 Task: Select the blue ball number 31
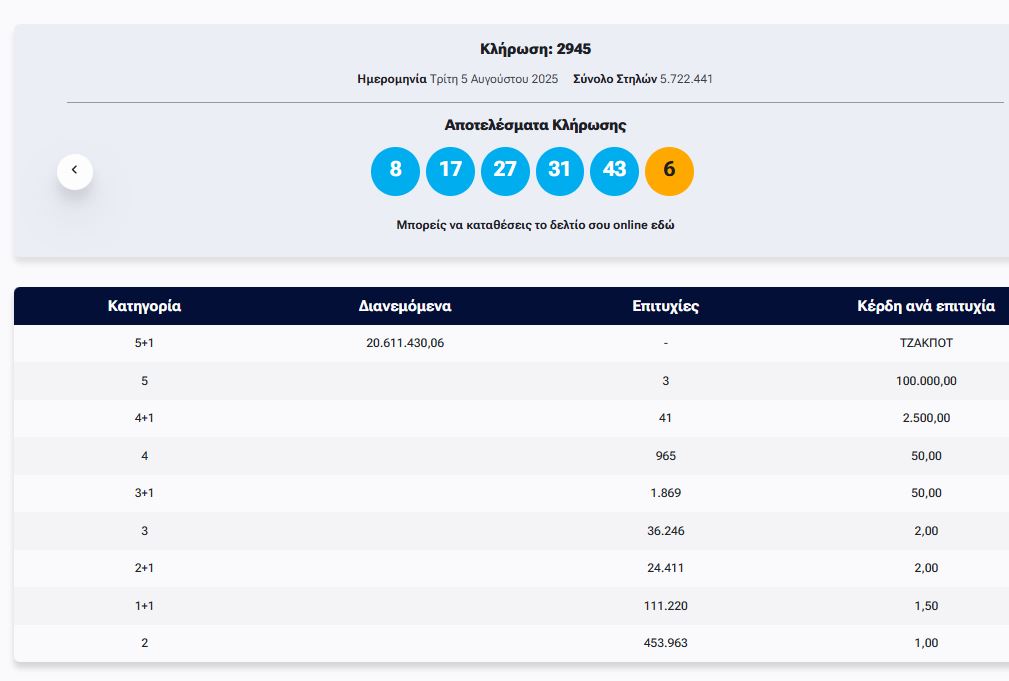559,170
